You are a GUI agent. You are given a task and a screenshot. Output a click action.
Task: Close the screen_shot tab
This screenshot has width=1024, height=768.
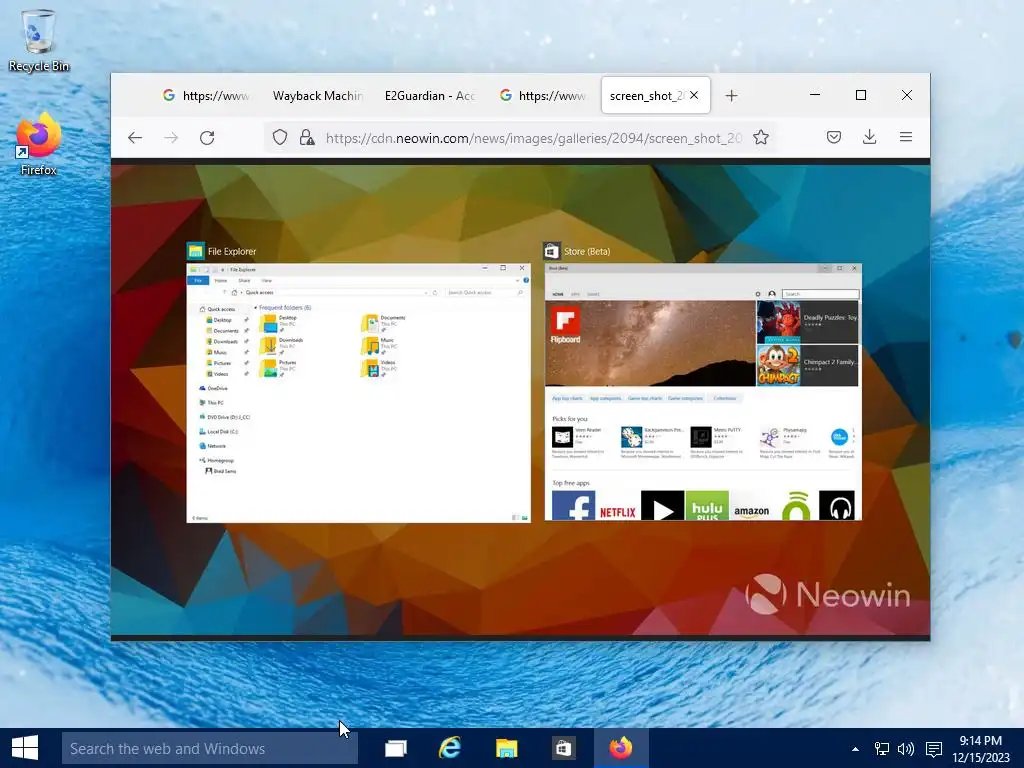coord(694,95)
